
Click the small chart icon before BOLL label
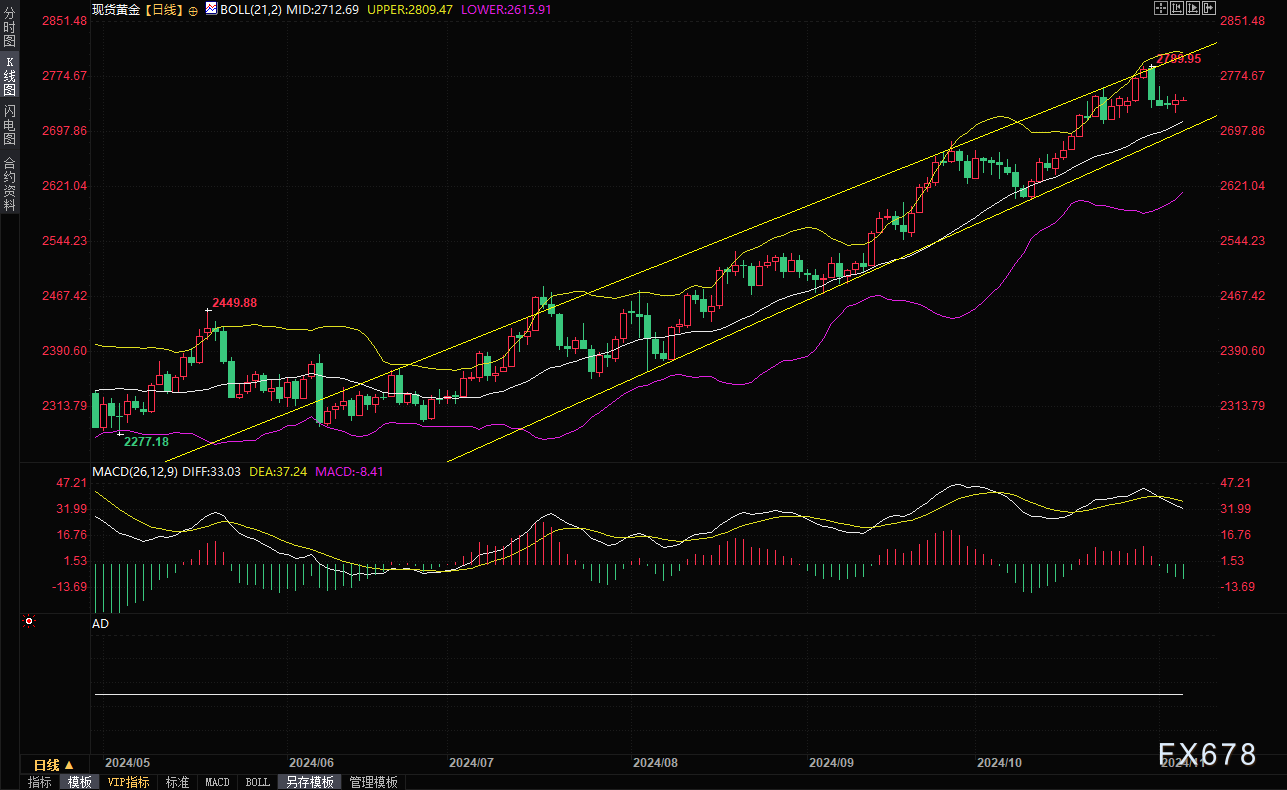211,9
